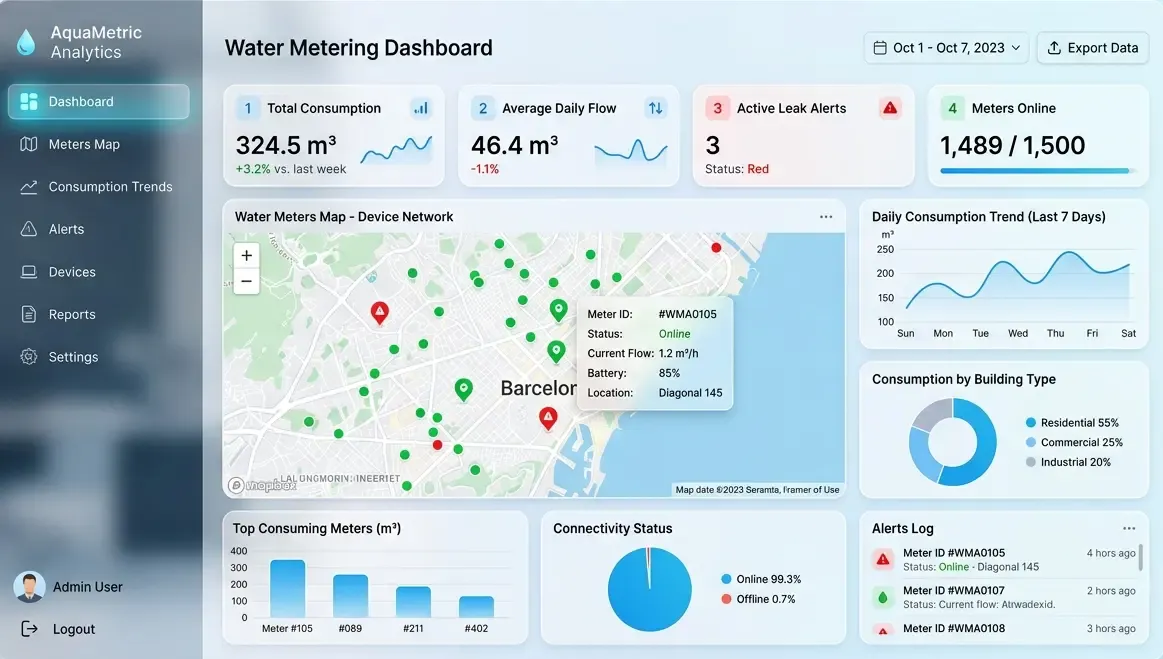This screenshot has height=659, width=1163.
Task: Click the Meter #105 bar in chart
Action: [x=288, y=588]
